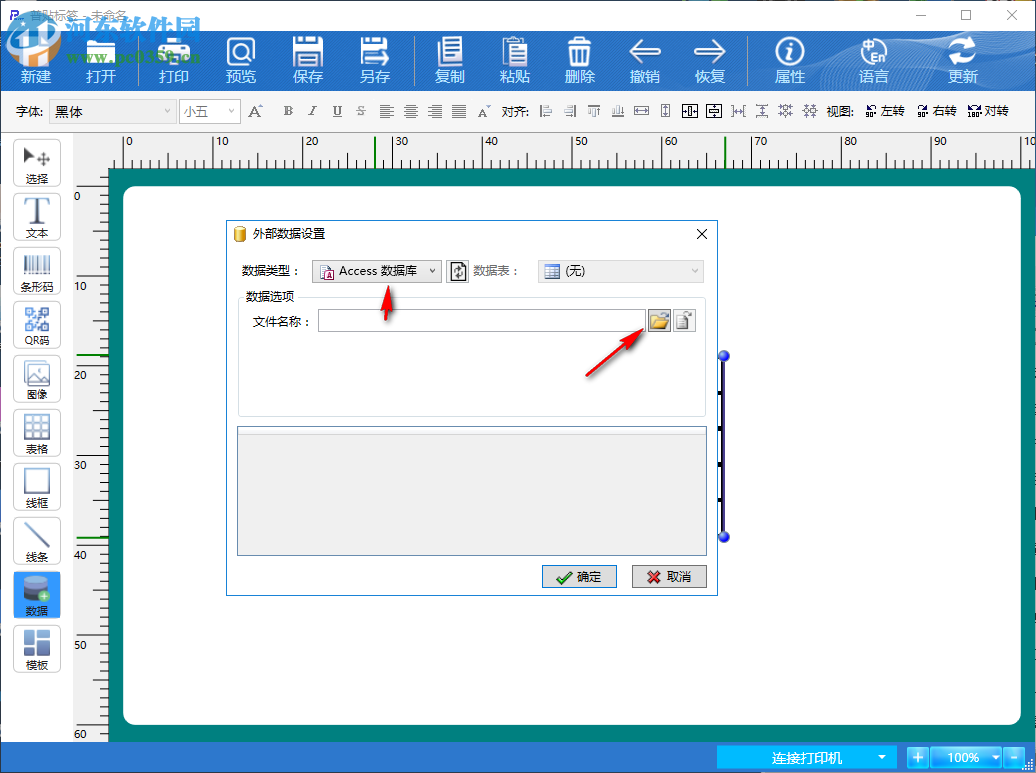Align text right
The image size is (1036, 773).
(x=435, y=112)
